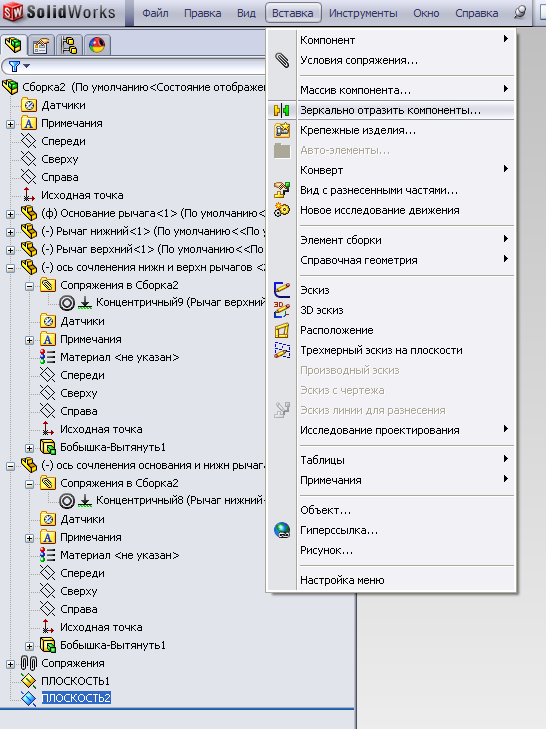The height and width of the screenshot is (729, 546).
Task: Click the 3D sketch on plane icon
Action: [282, 351]
